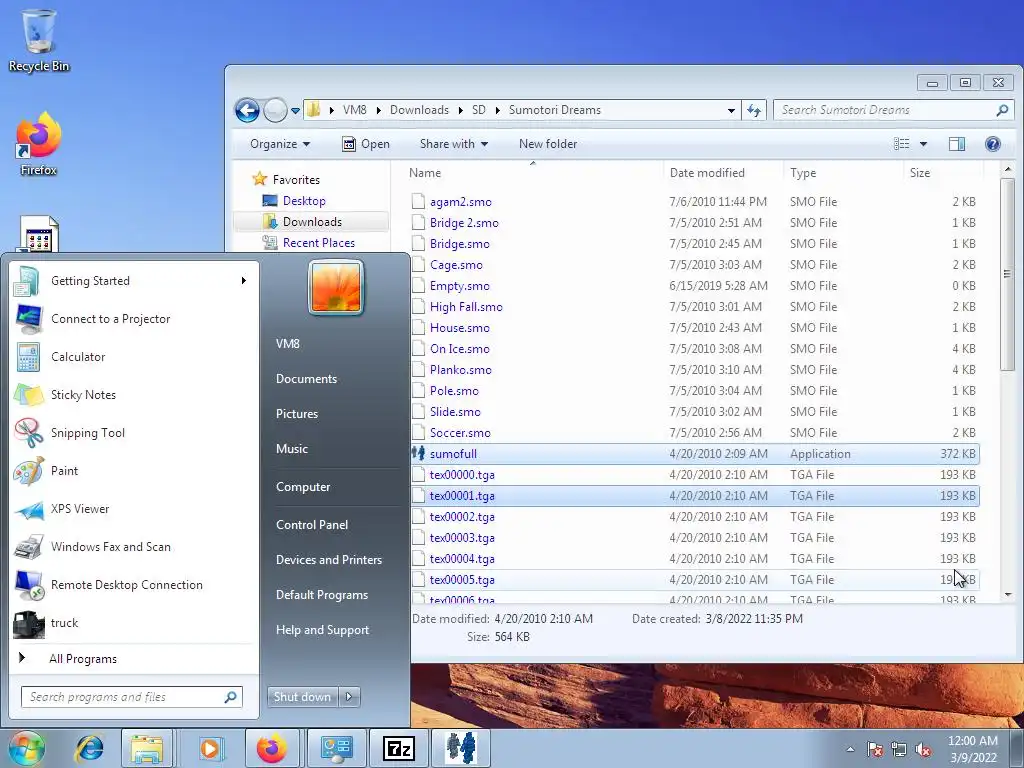1024x768 pixels.
Task: Open address bar history dropdown
Action: click(x=731, y=110)
